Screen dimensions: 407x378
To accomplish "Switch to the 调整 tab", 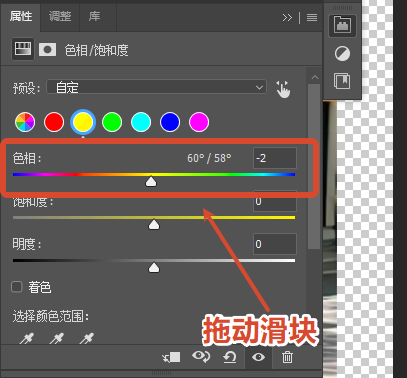I will point(60,16).
